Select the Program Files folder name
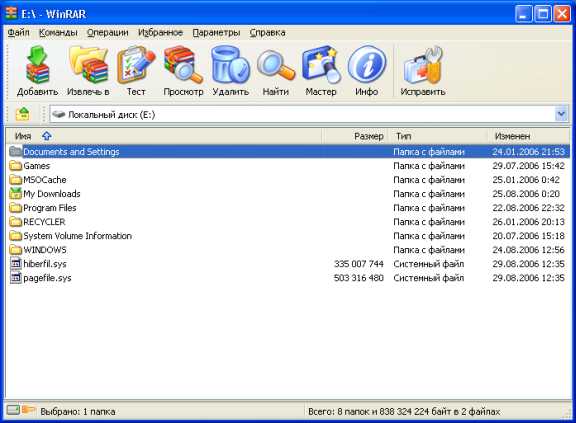Screen dimensions: 576x423 (50, 208)
